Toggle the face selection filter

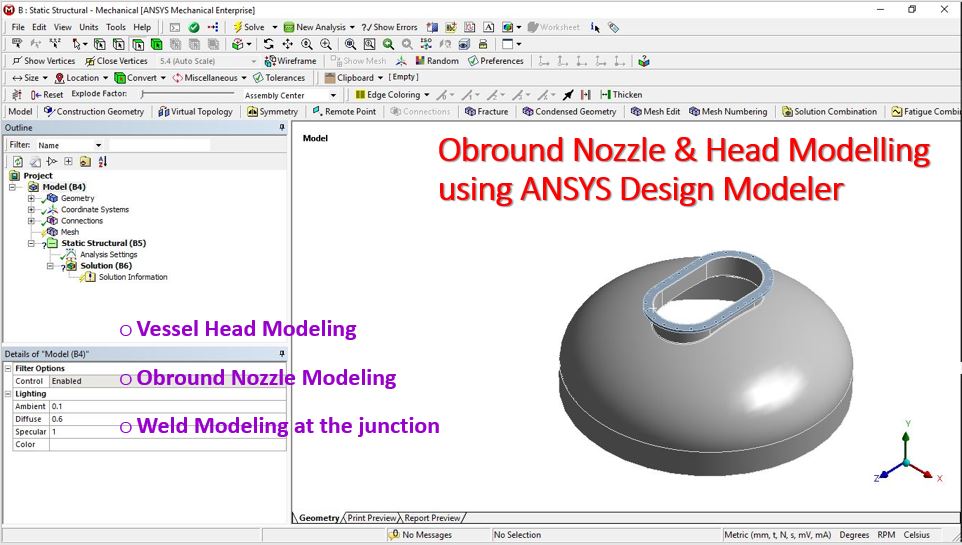(138, 44)
